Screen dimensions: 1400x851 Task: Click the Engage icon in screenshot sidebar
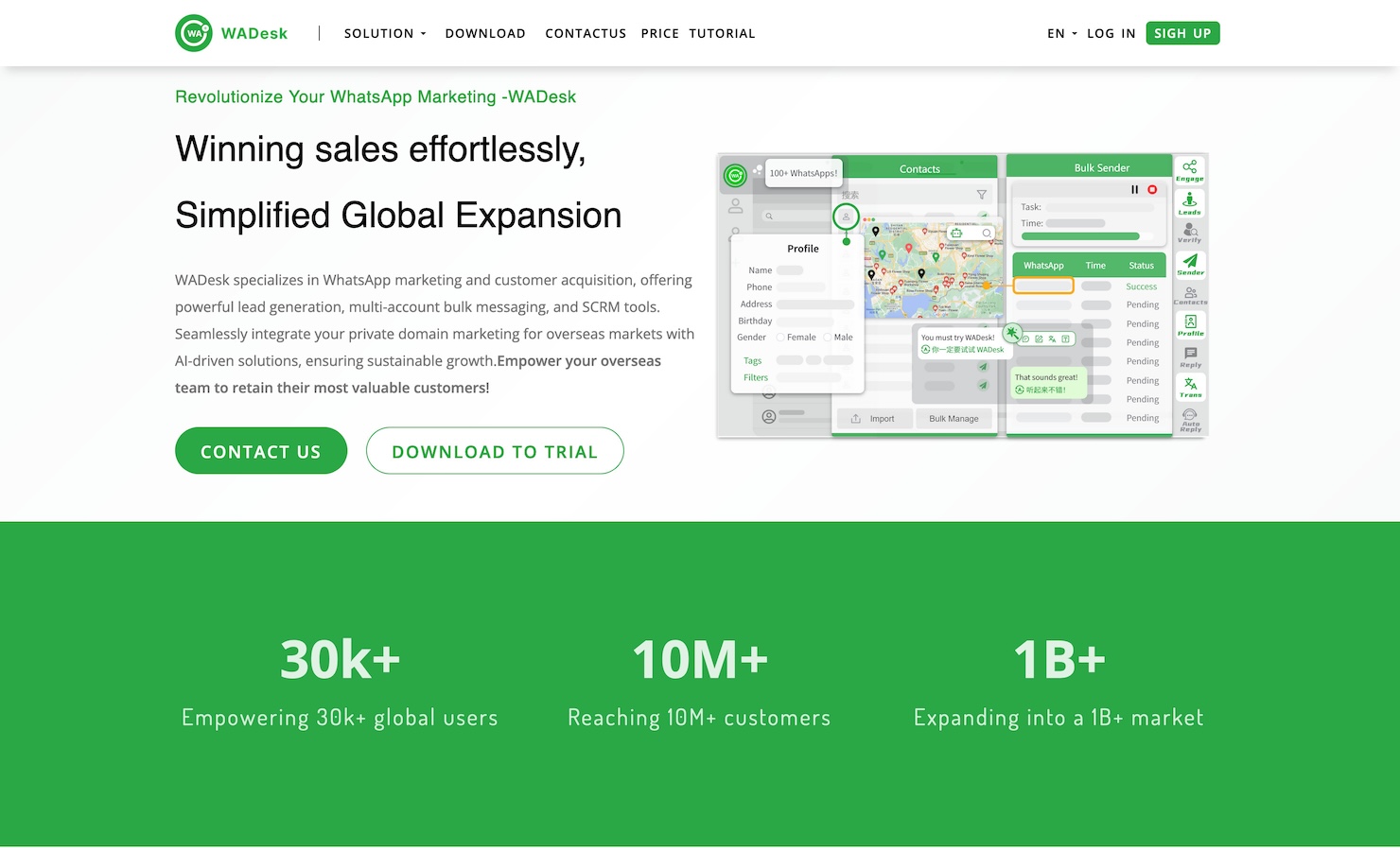click(x=1190, y=170)
